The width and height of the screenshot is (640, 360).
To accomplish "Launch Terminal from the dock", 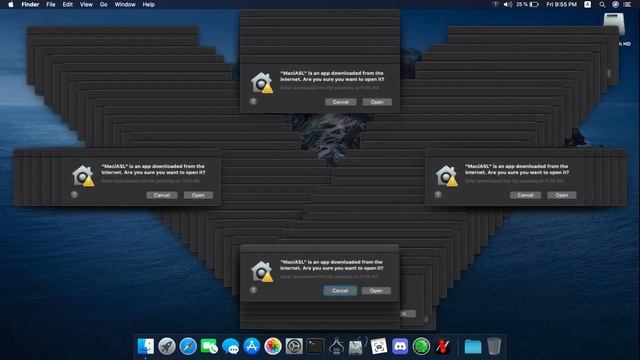I will tap(315, 347).
